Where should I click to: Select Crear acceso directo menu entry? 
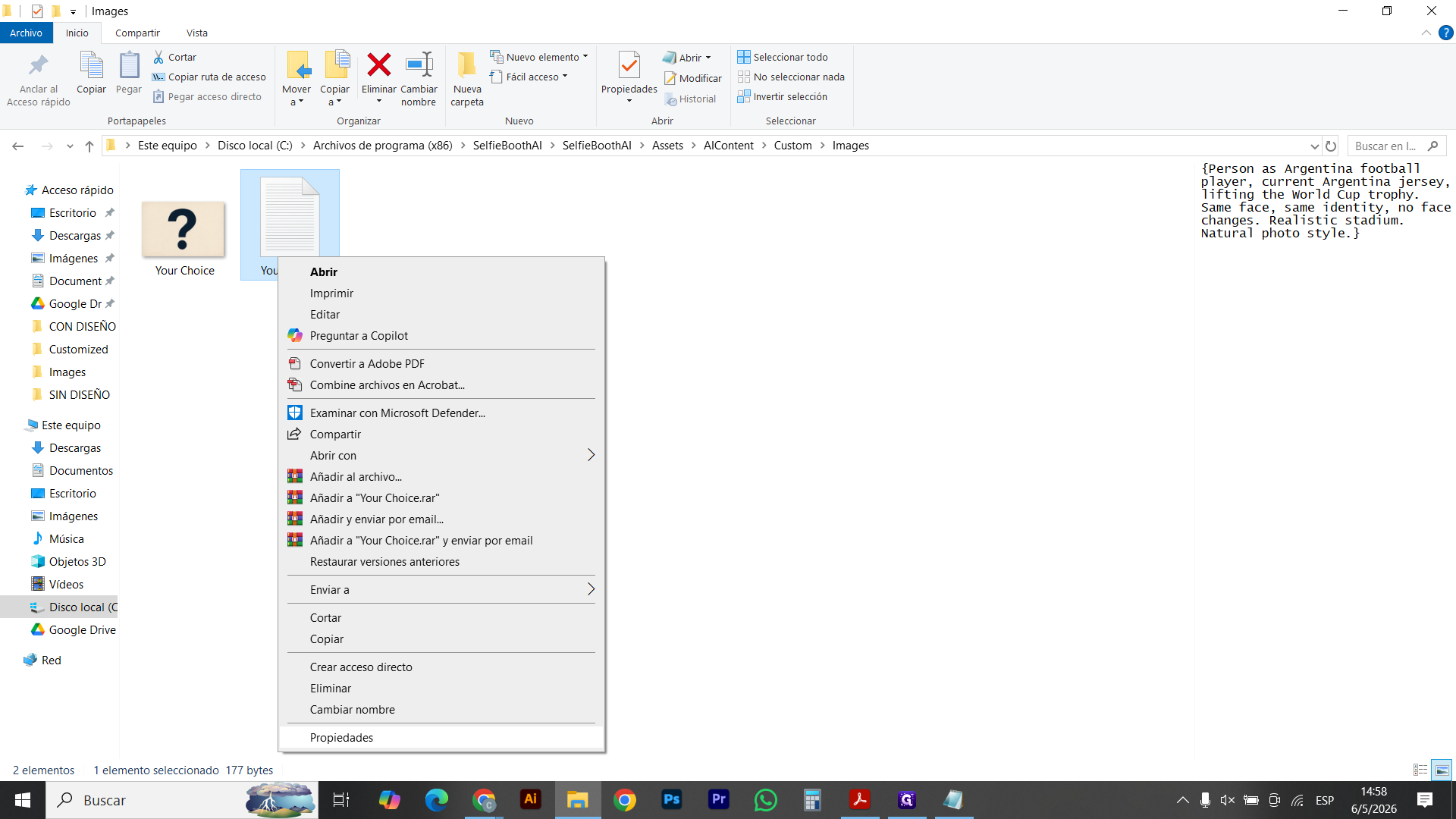(441, 667)
